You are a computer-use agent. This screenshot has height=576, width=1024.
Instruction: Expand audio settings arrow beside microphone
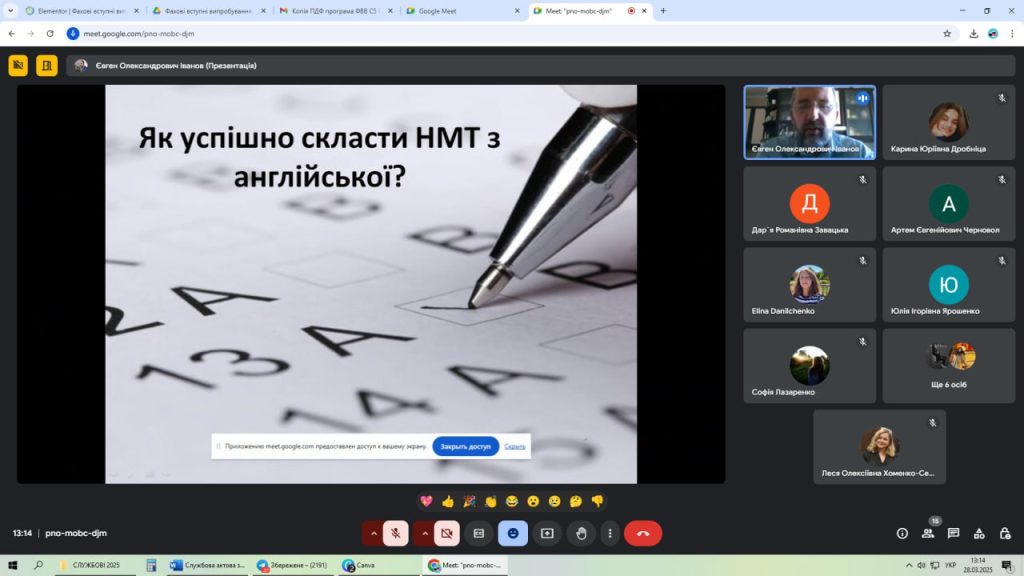click(x=374, y=533)
